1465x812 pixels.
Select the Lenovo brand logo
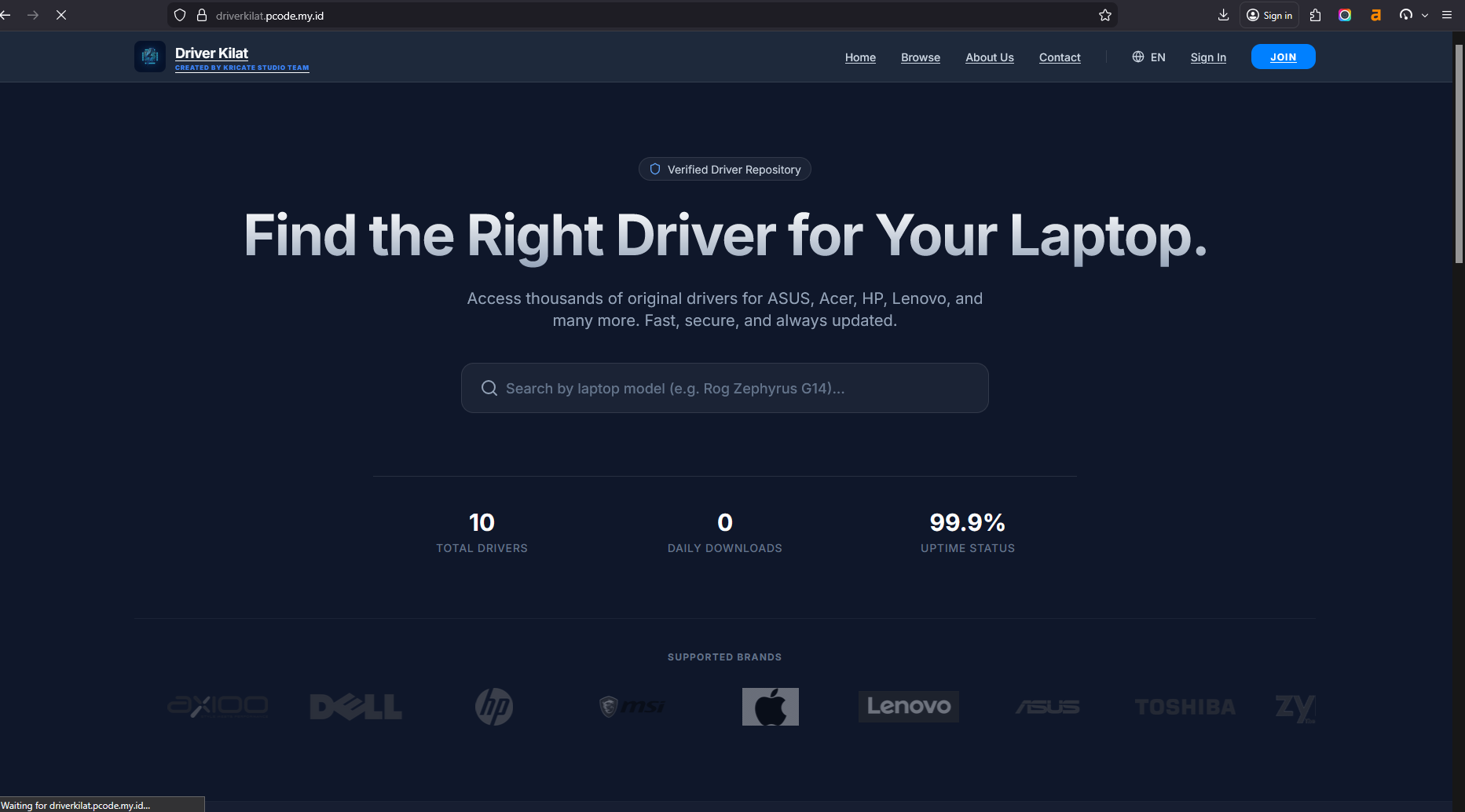pos(908,706)
